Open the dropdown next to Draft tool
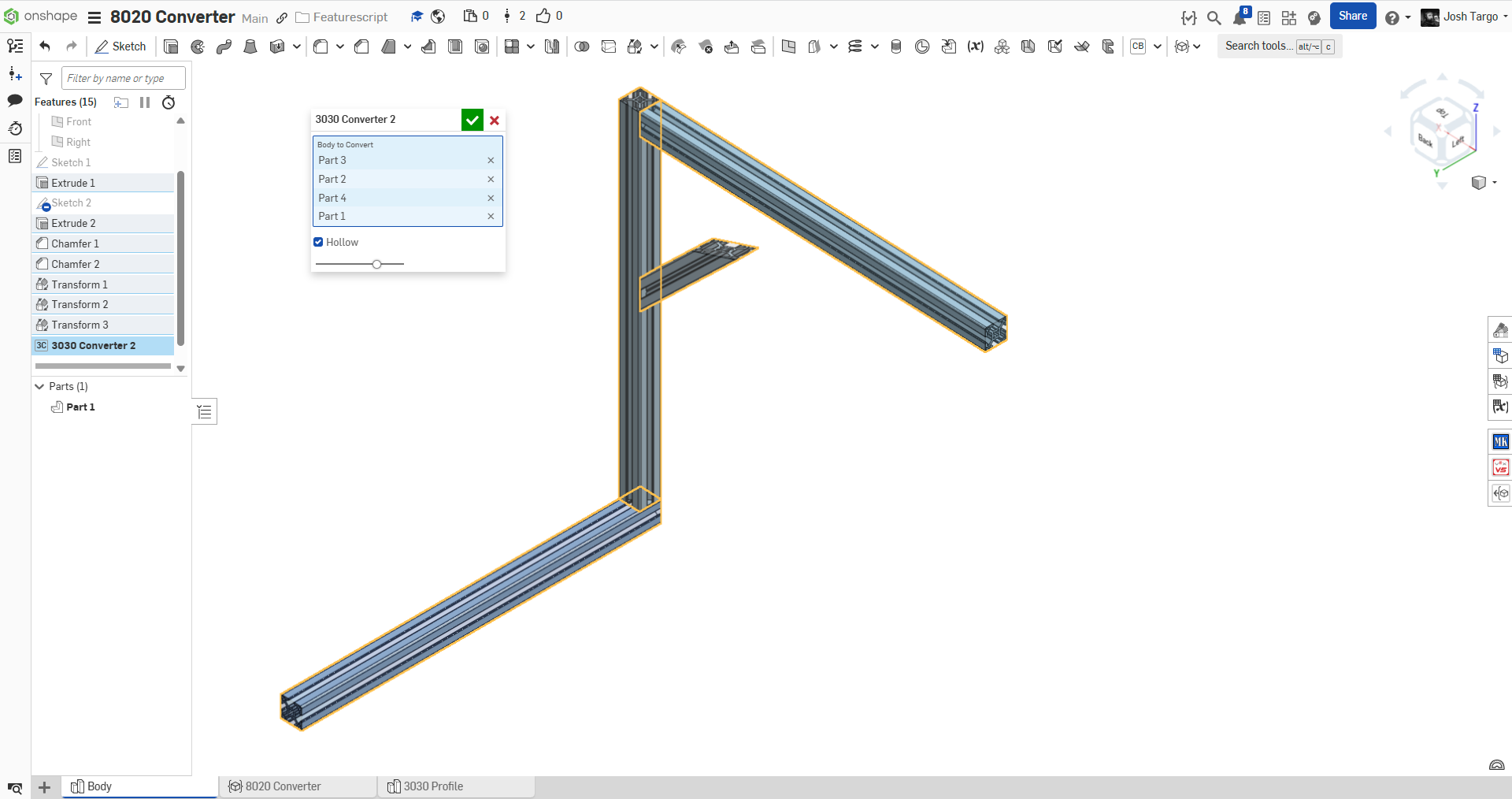The width and height of the screenshot is (1512, 799). pyautogui.click(x=407, y=46)
